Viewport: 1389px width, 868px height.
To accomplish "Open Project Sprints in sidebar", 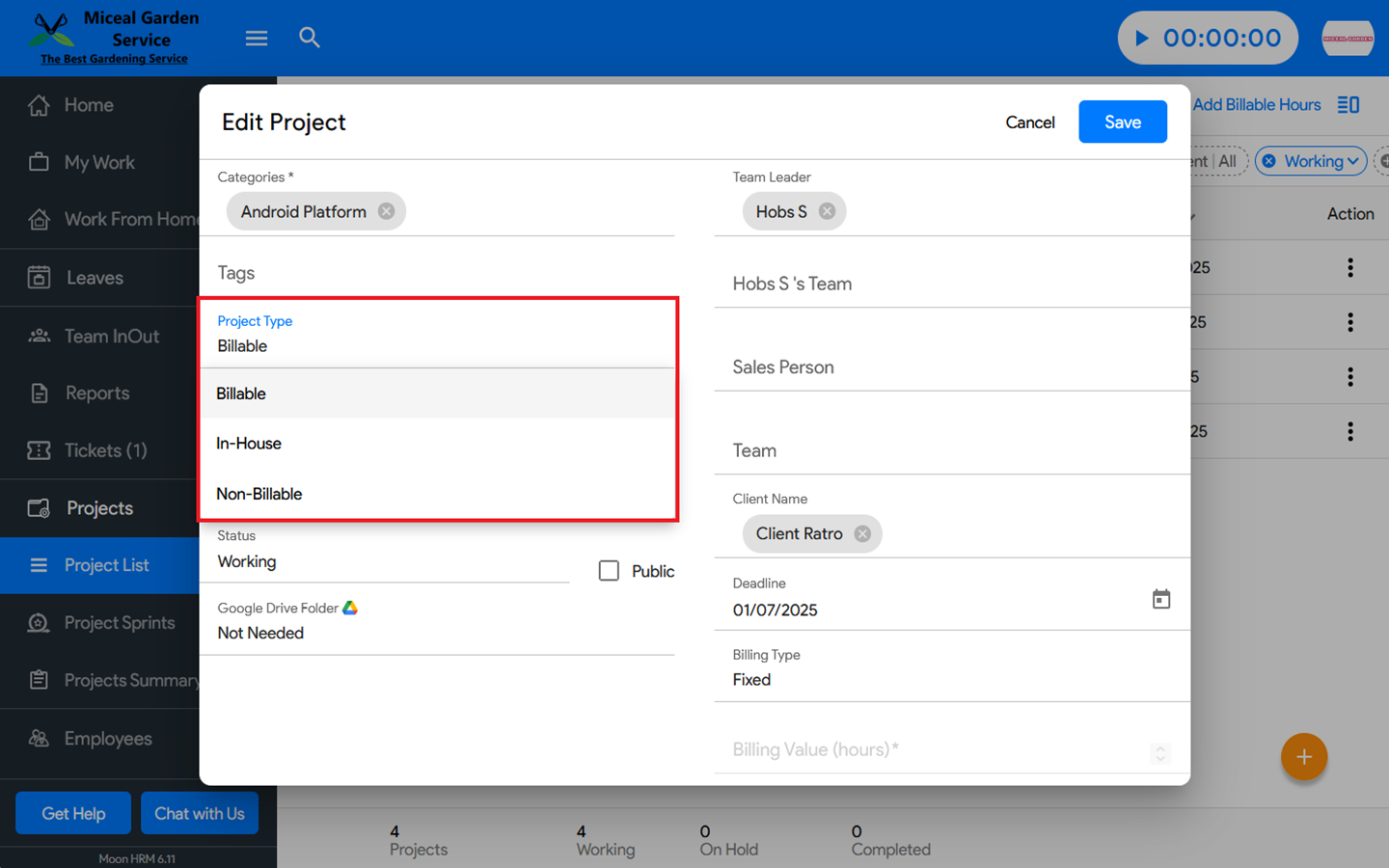I will (120, 623).
